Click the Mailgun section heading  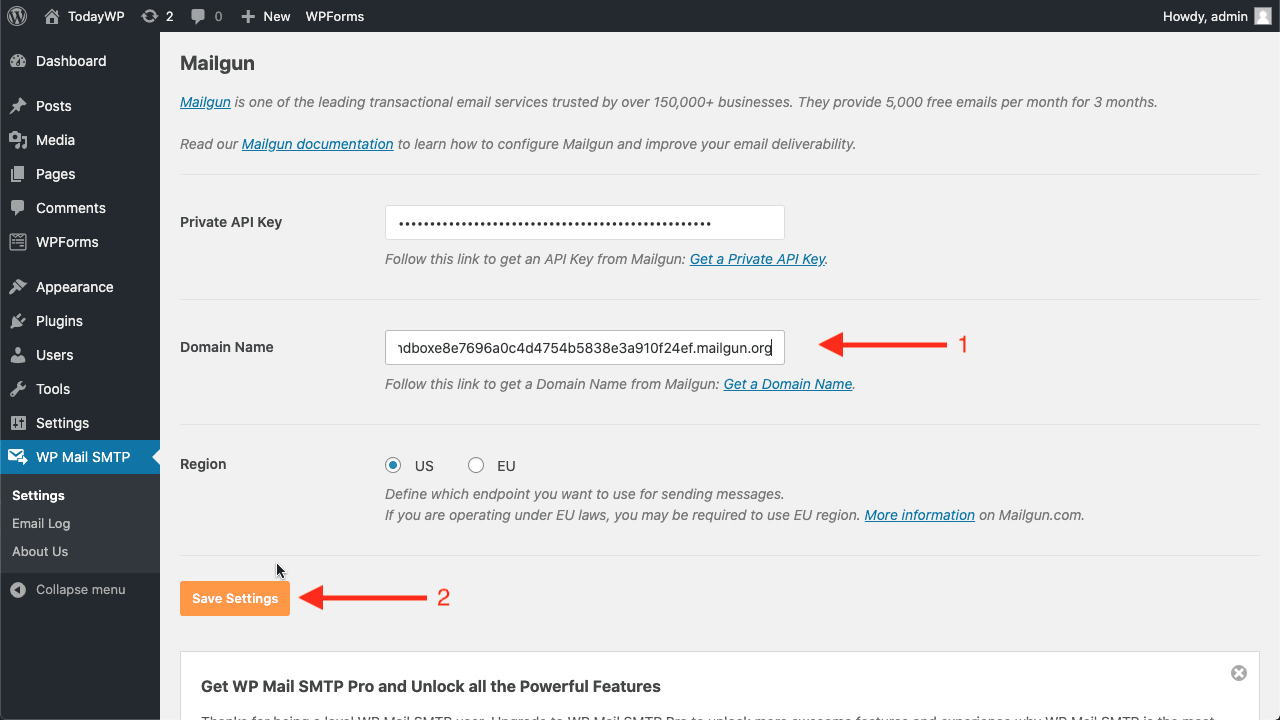point(217,63)
